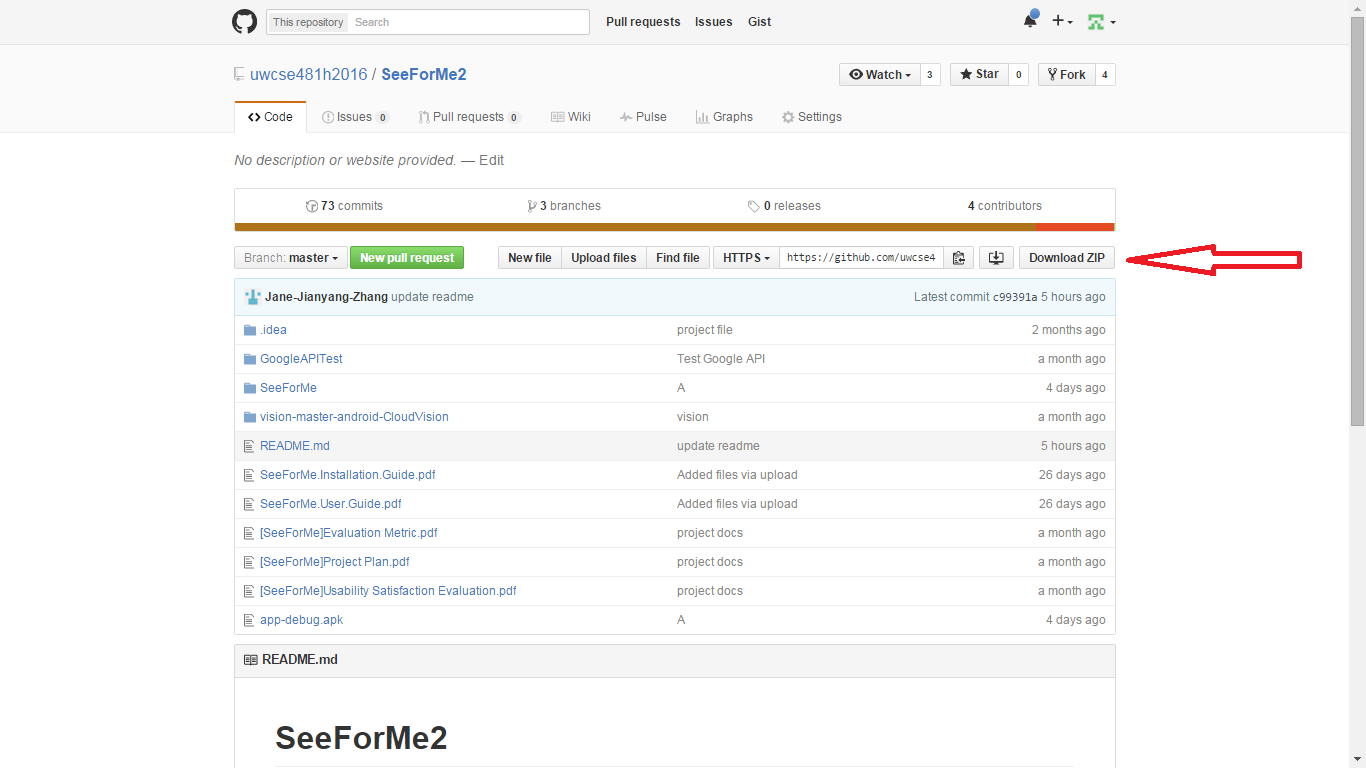
Task: Click the New pull request button
Action: tap(407, 258)
